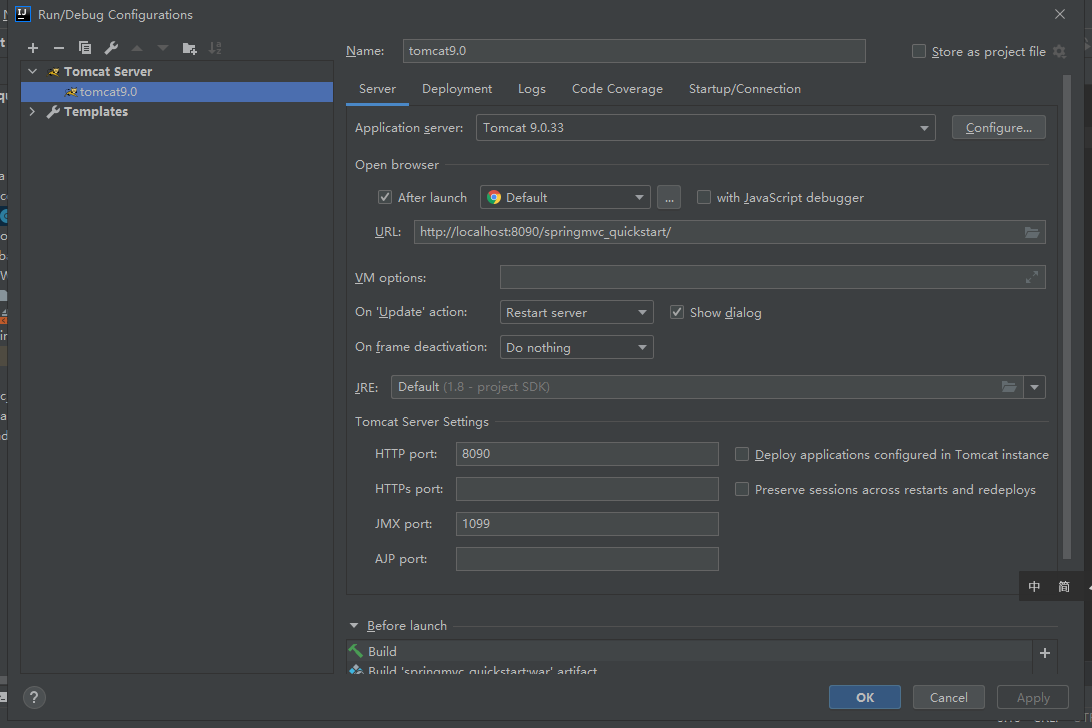
Task: Enable with JavaScript debugger option
Action: tap(704, 197)
